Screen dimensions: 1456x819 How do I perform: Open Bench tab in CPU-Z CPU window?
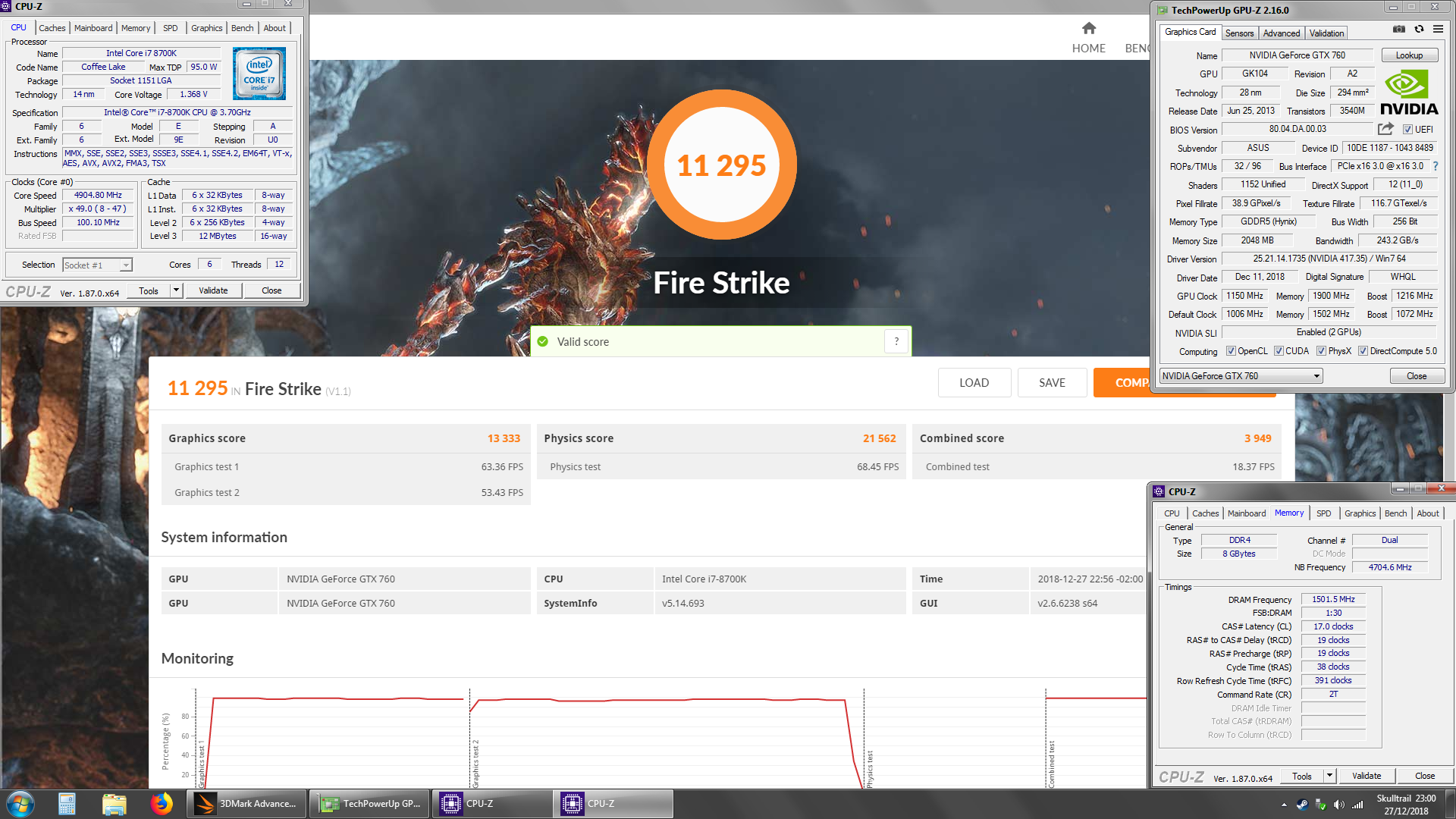point(243,28)
